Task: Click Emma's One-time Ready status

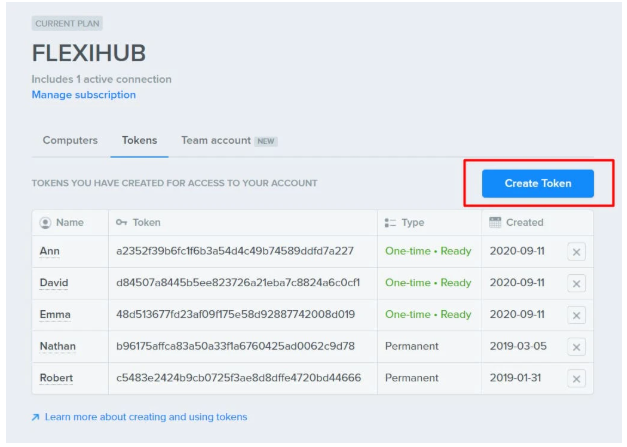Action: [428, 315]
